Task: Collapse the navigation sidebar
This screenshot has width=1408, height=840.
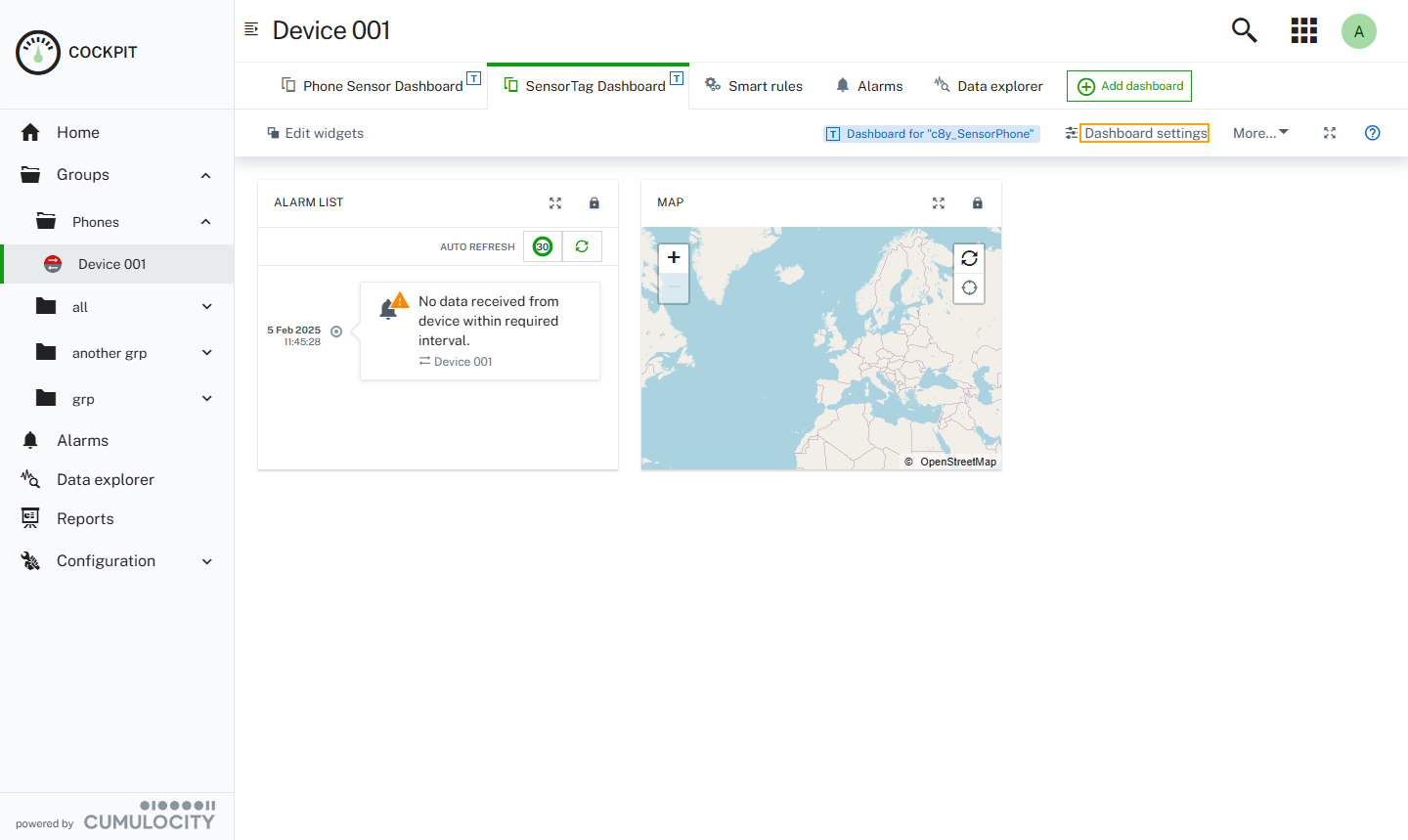Action: point(251,29)
